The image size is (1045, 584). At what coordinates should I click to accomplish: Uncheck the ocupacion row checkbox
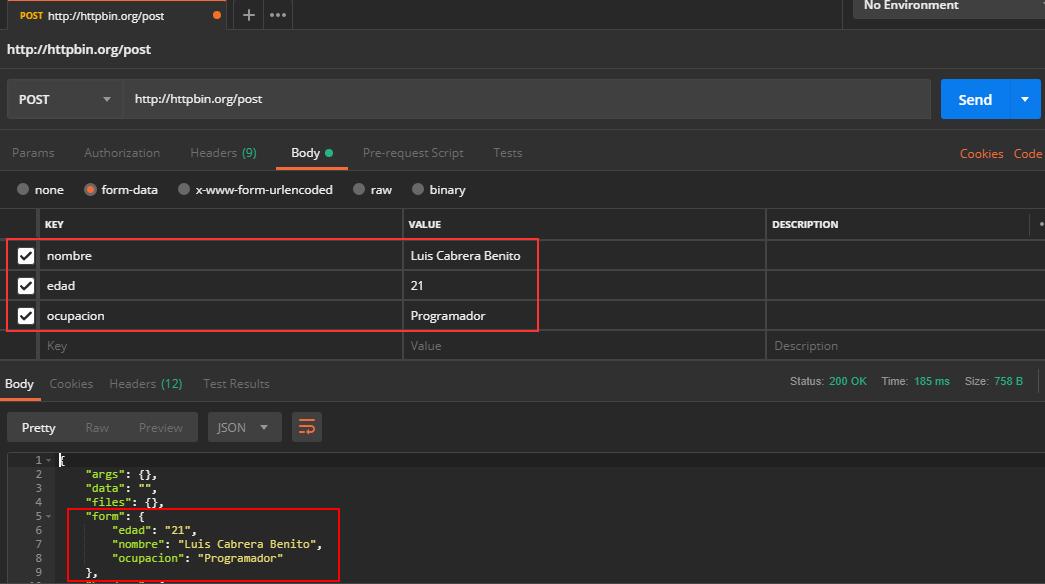(26, 316)
